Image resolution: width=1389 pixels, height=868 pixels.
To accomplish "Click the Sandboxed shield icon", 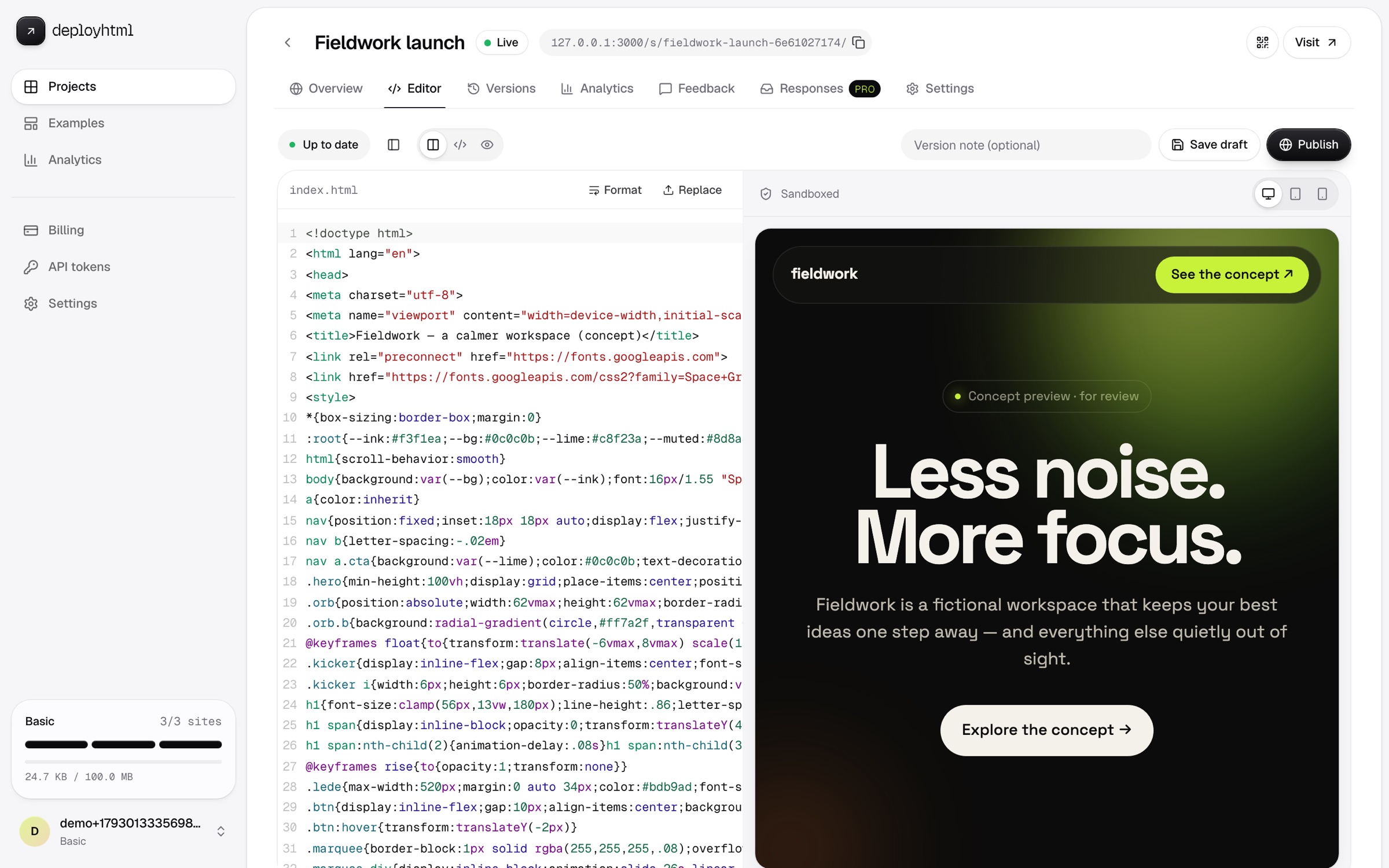I will [766, 194].
